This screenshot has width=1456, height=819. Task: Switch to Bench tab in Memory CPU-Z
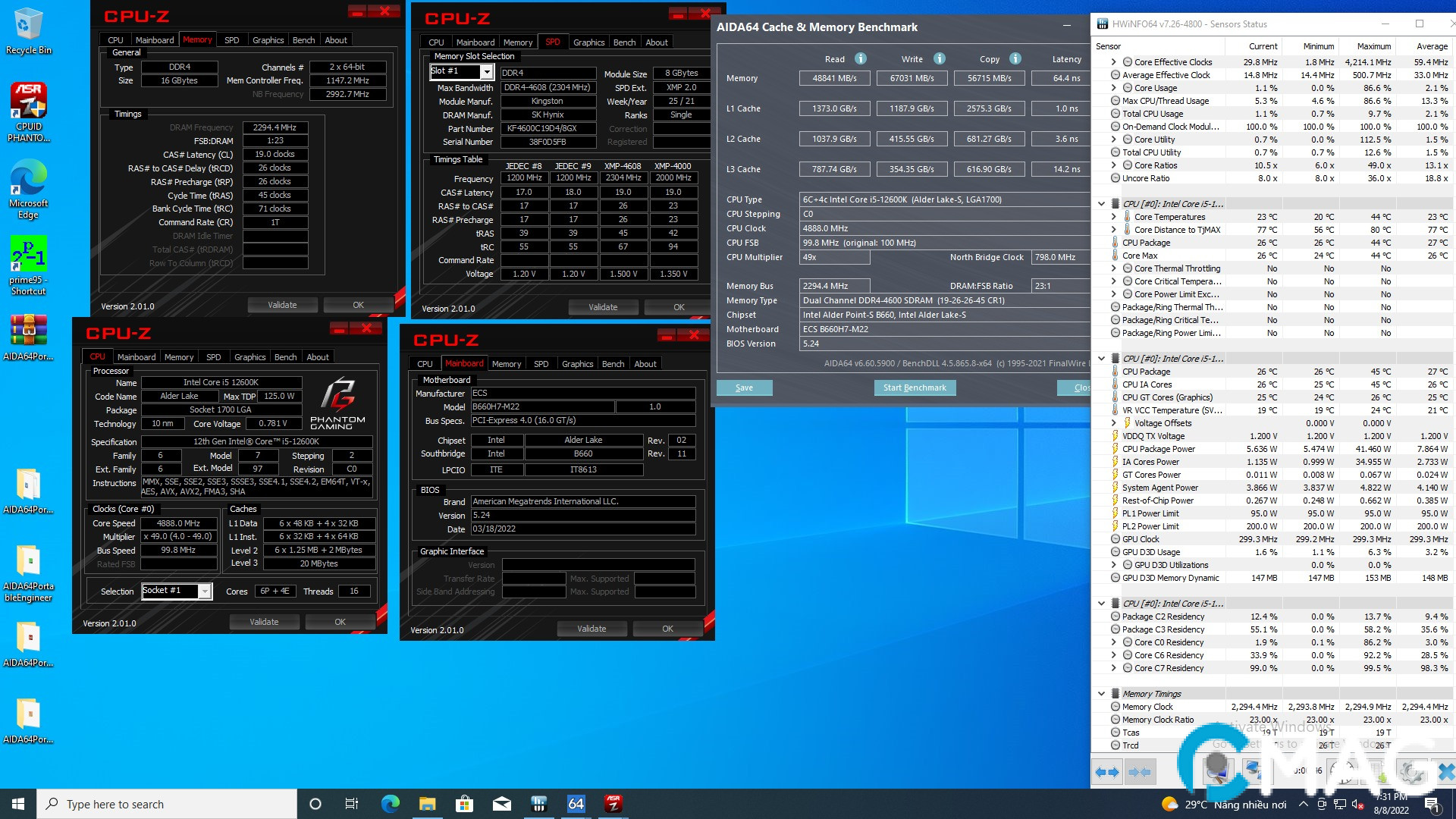coord(303,40)
